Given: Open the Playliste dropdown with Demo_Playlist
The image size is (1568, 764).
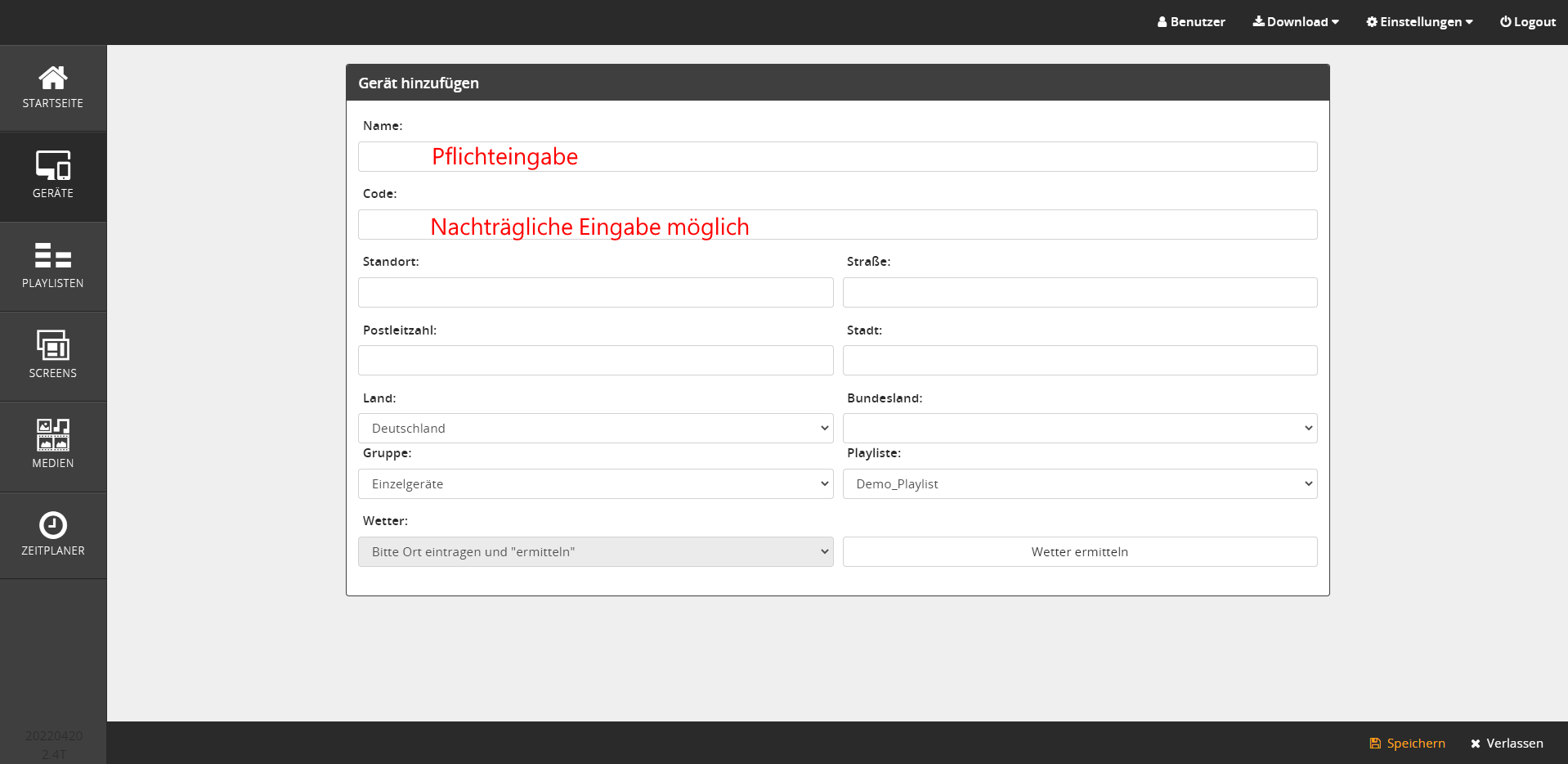Looking at the screenshot, I should (x=1079, y=484).
